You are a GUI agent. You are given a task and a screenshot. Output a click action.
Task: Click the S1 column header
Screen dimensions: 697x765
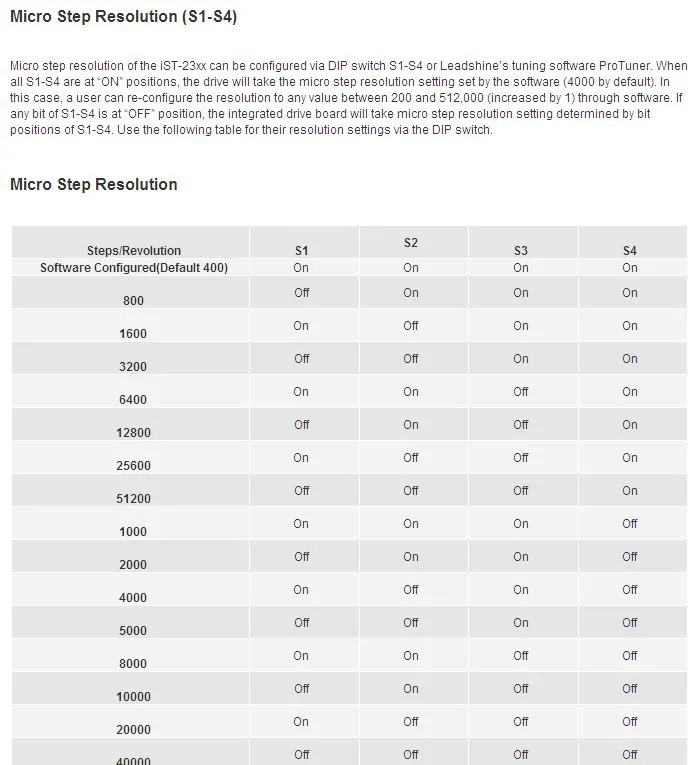click(x=301, y=251)
